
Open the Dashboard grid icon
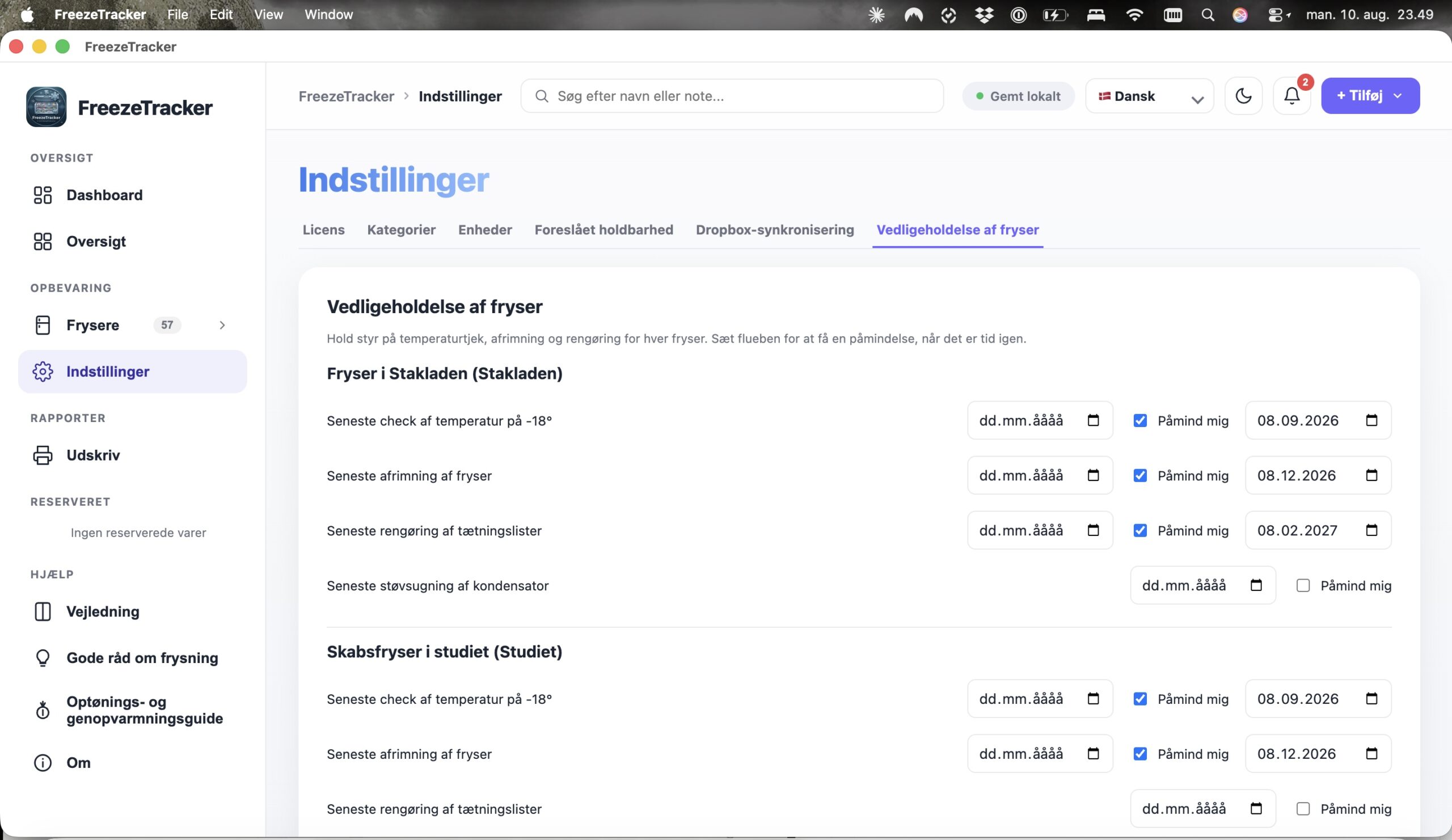[x=43, y=195]
